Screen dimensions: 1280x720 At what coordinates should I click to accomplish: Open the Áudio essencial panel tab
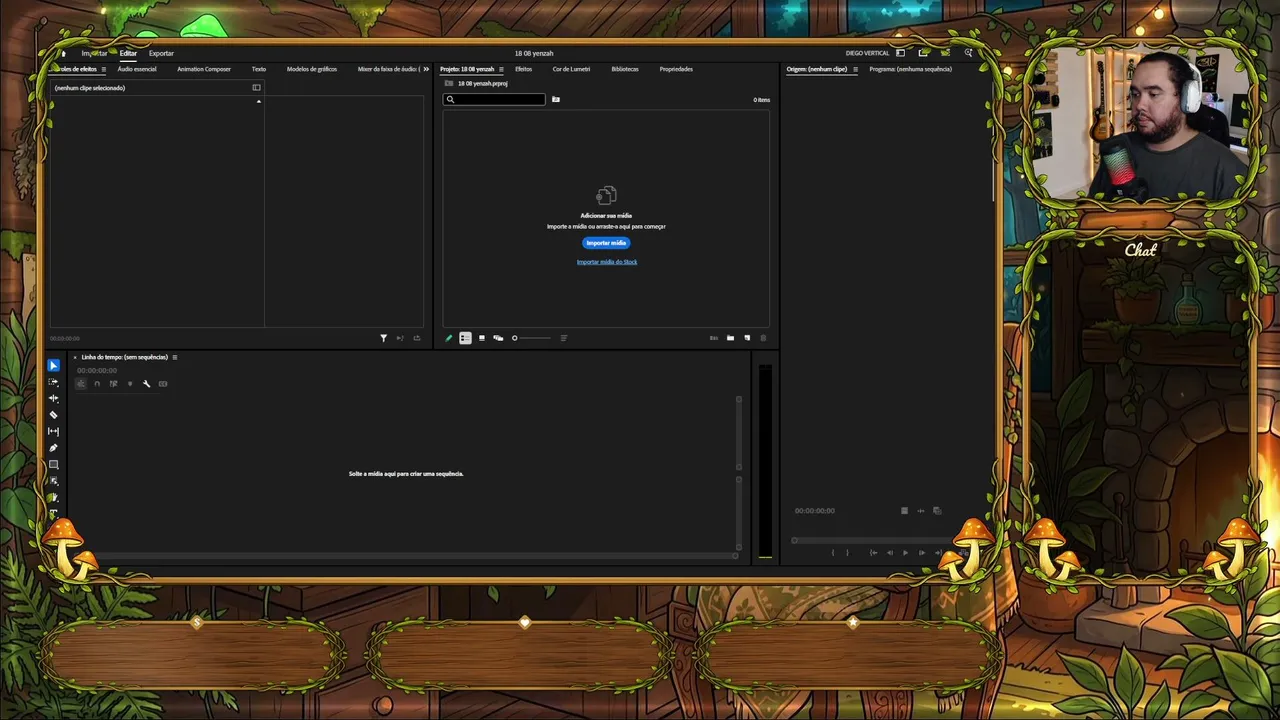[x=137, y=69]
